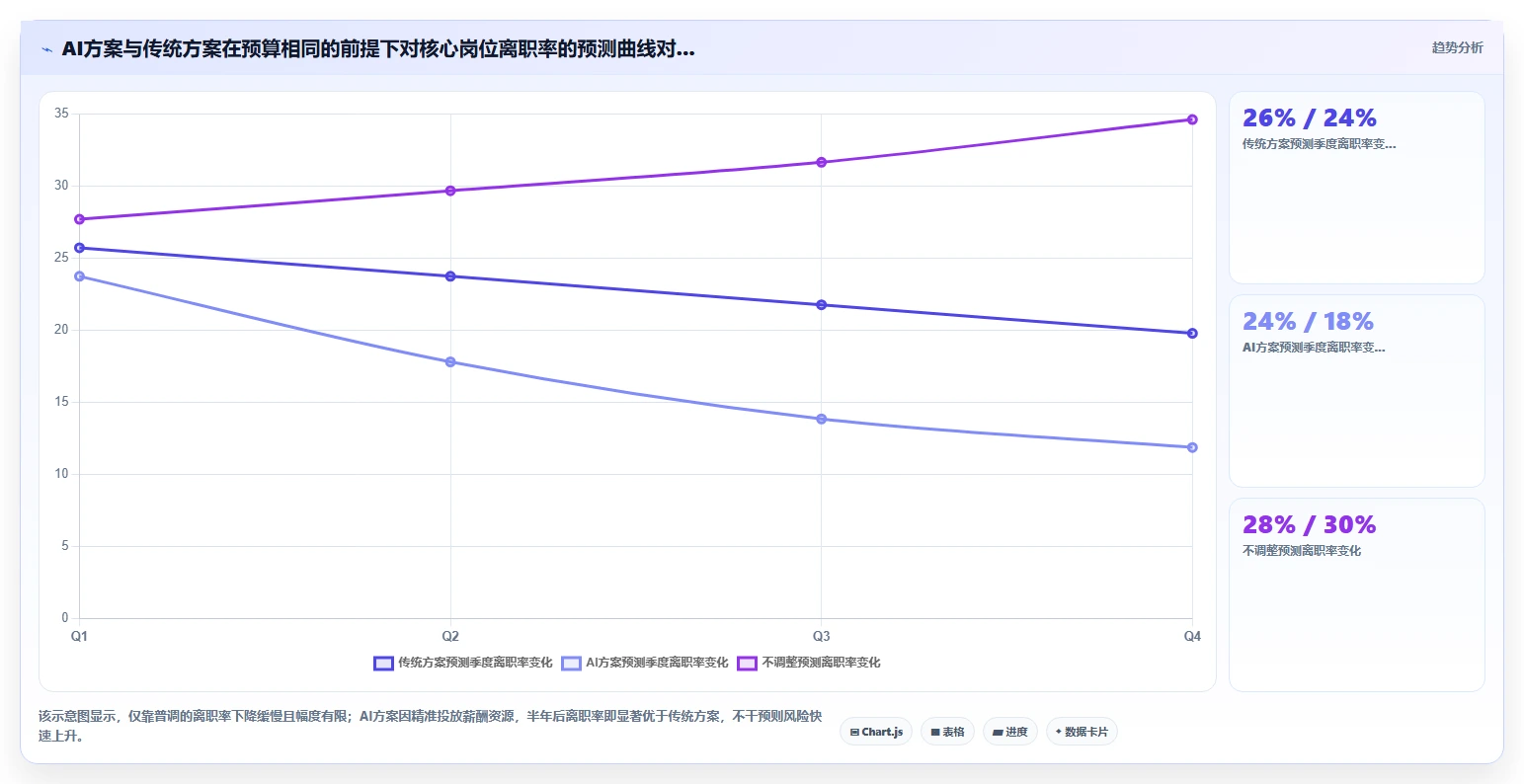Select the 进度 tag
The image size is (1524, 784).
[x=1010, y=732]
